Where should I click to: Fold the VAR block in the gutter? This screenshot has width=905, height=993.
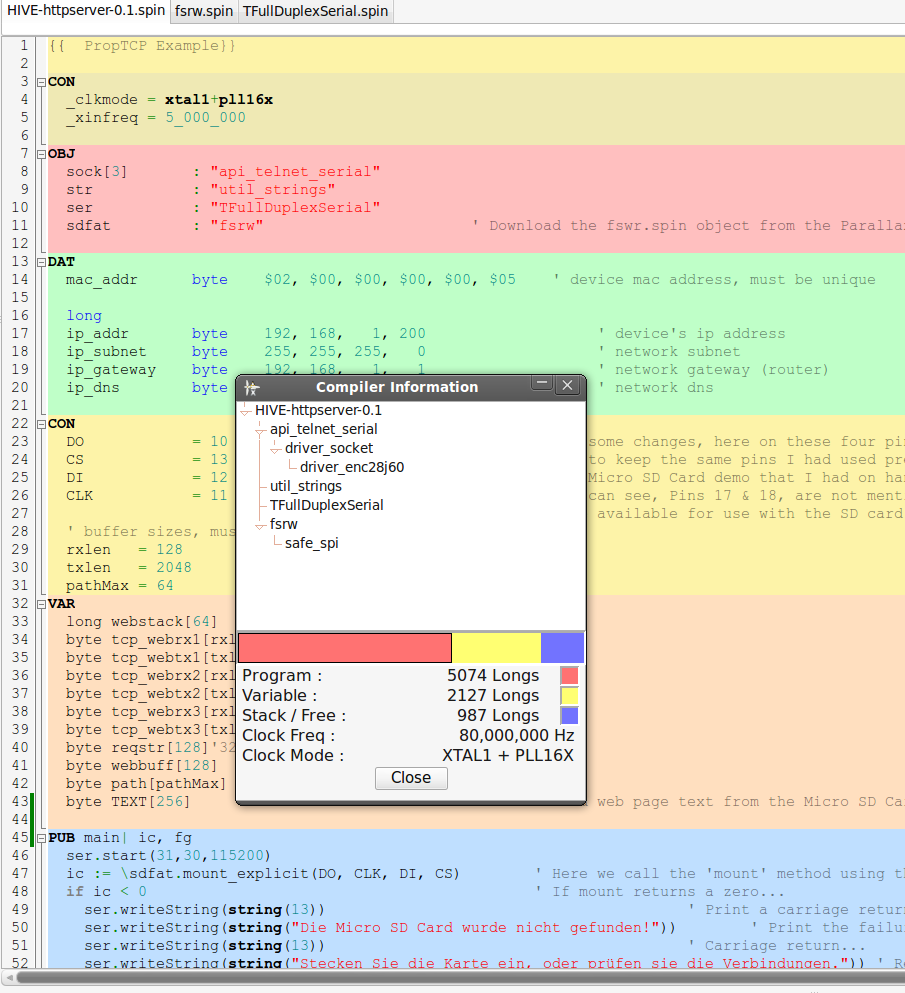[41, 604]
